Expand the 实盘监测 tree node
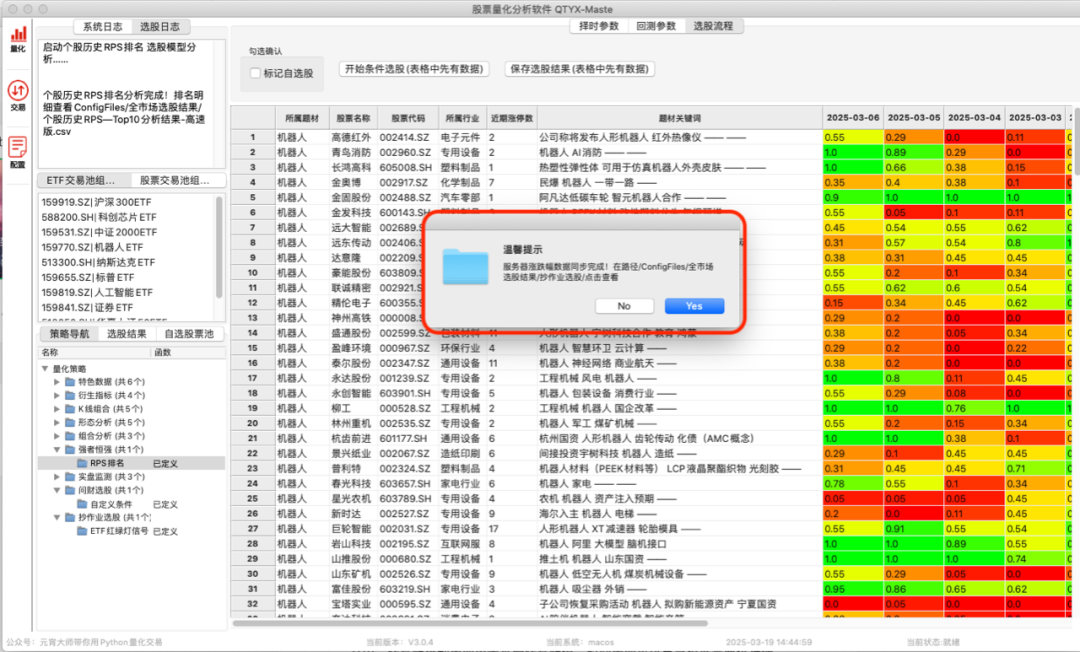 click(57, 476)
